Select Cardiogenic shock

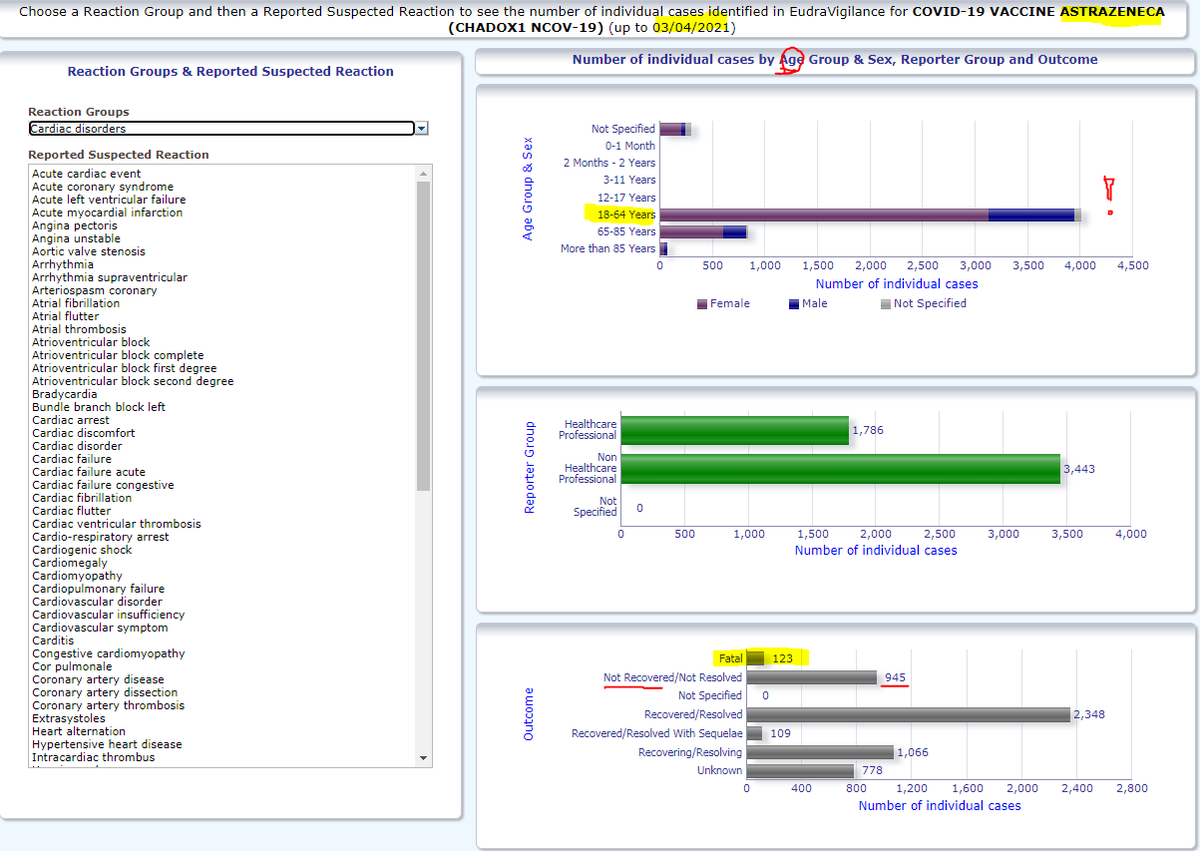click(x=82, y=550)
